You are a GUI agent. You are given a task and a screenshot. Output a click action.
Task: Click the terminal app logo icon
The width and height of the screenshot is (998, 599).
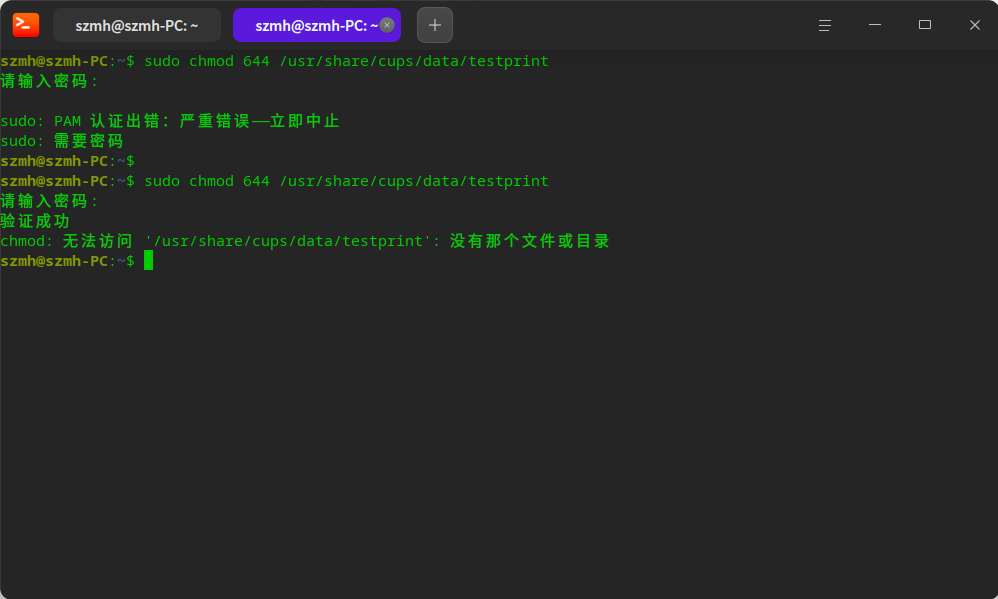[x=26, y=25]
